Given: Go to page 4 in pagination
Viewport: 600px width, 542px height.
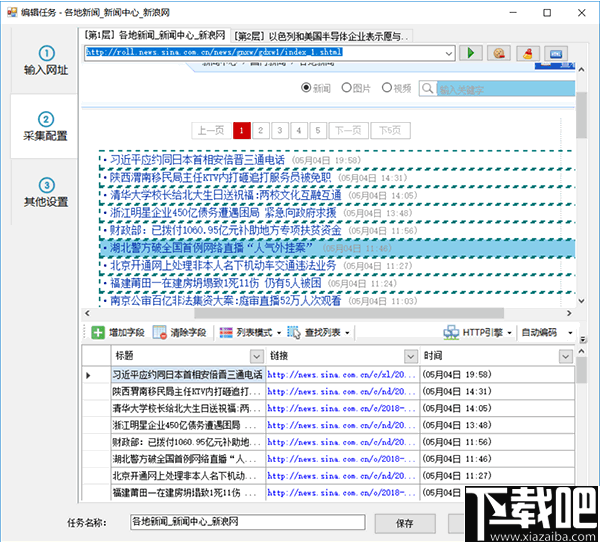Looking at the screenshot, I should (x=299, y=131).
